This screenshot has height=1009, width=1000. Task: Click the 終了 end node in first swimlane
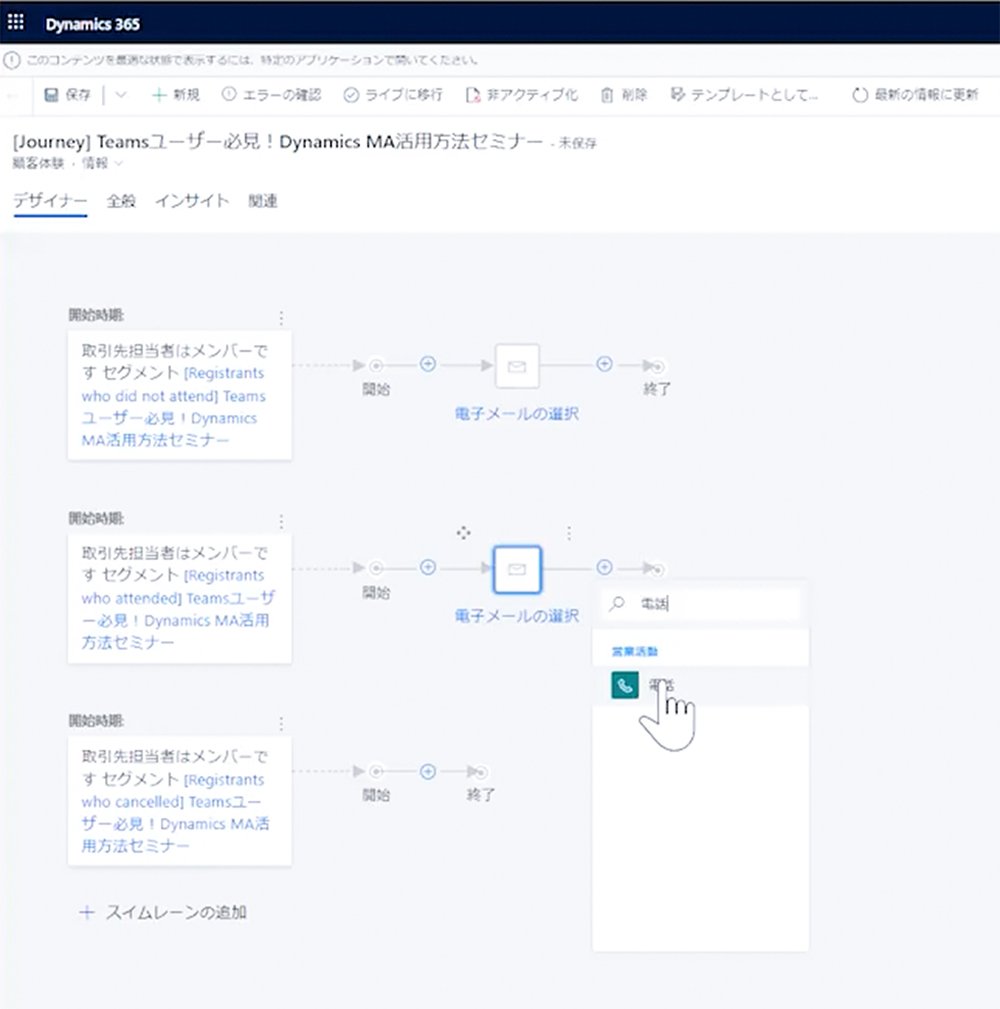[656, 366]
